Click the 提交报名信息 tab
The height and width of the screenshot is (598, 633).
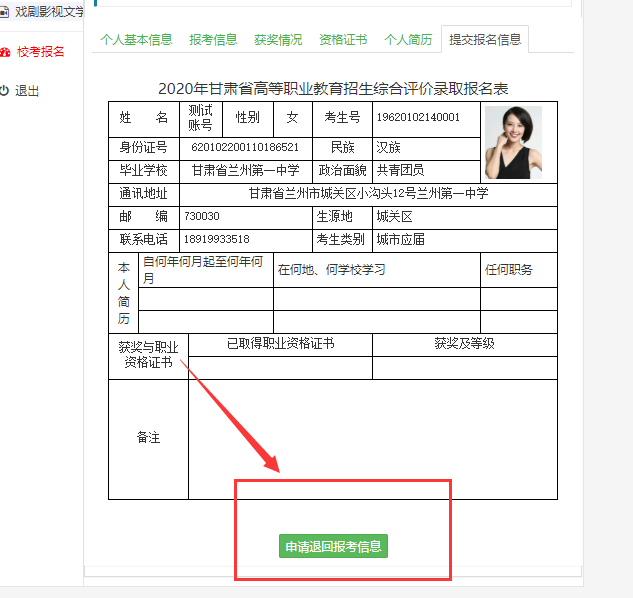coord(485,40)
